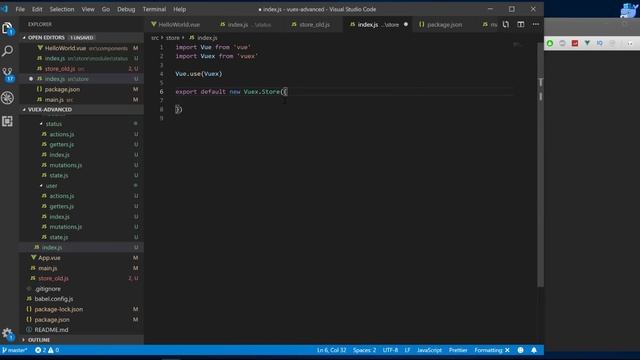Open the Manage gear icon
Image resolution: width=640 pixels, height=360 pixels.
pos(7,334)
